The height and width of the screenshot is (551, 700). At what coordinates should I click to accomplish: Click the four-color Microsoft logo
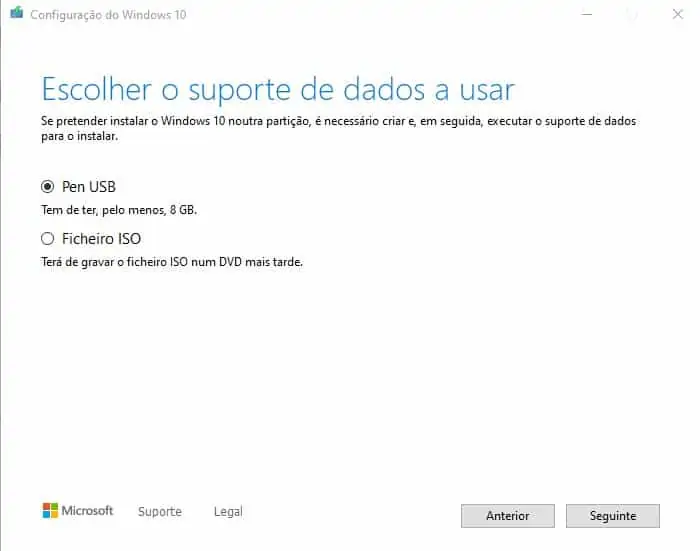[50, 510]
